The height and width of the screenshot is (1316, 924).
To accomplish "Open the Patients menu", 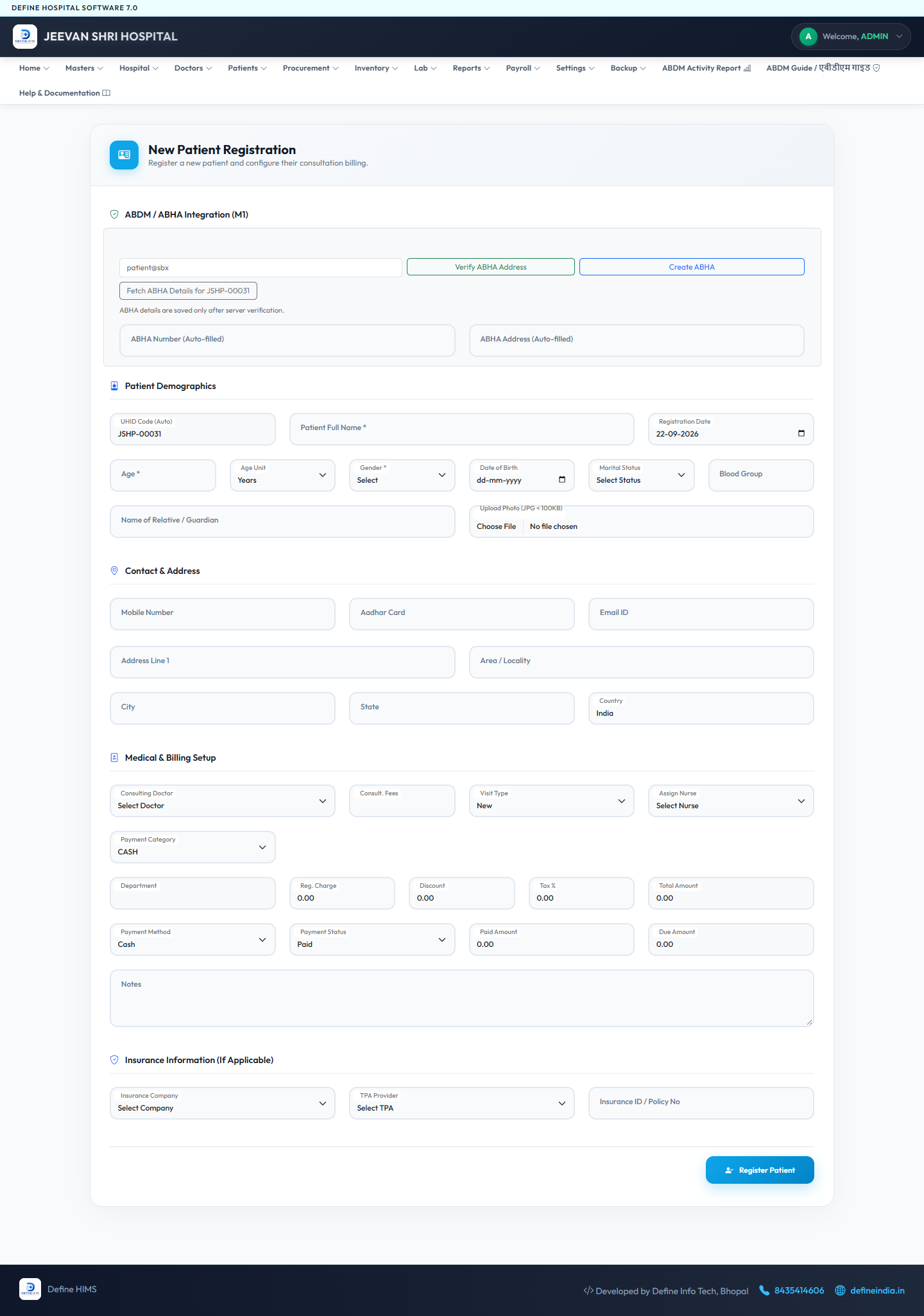I will point(247,68).
